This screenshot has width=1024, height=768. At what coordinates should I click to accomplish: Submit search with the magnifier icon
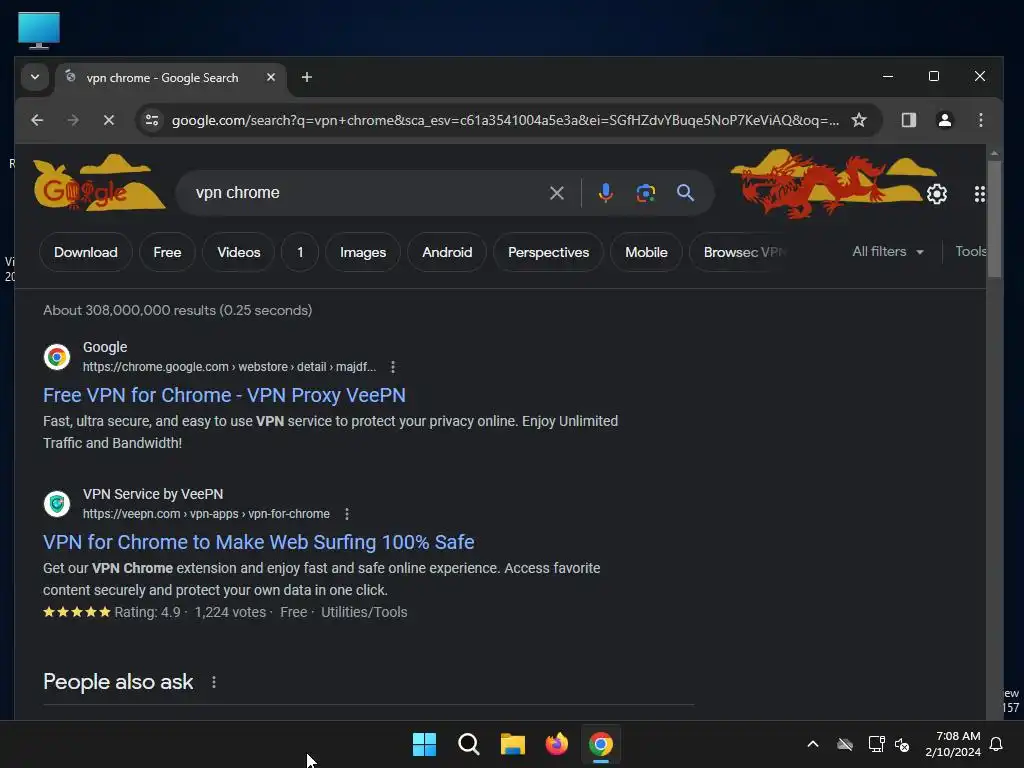pyautogui.click(x=685, y=193)
